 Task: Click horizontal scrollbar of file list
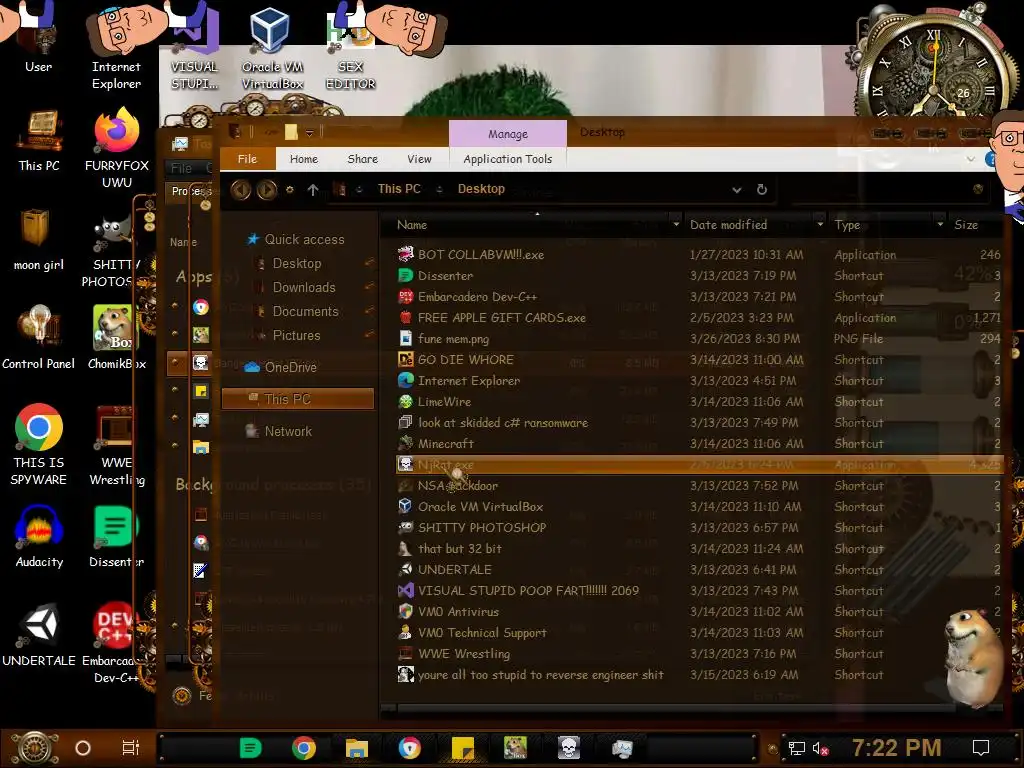pos(676,707)
